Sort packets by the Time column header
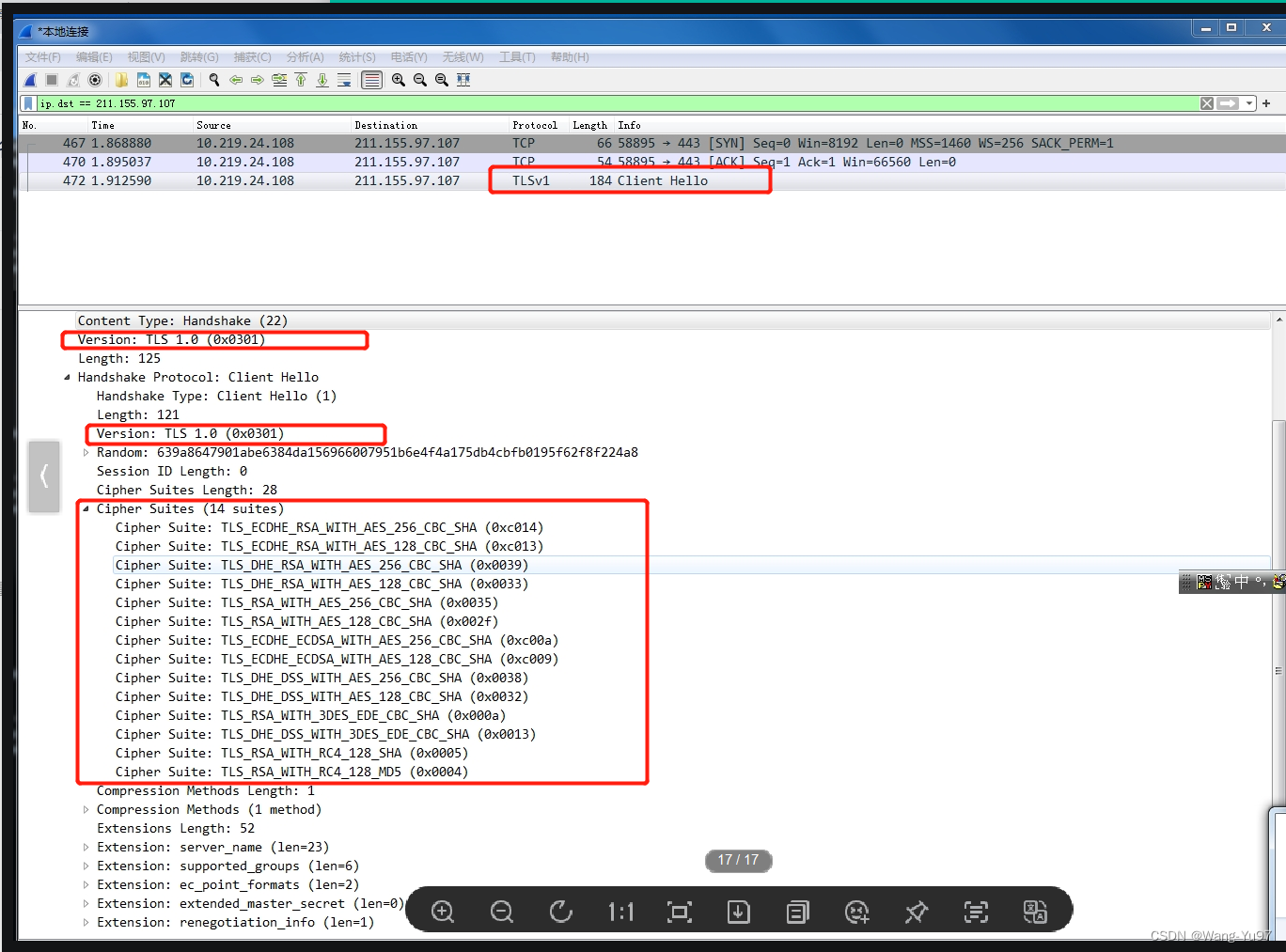Viewport: 1286px width, 952px height. coord(140,125)
